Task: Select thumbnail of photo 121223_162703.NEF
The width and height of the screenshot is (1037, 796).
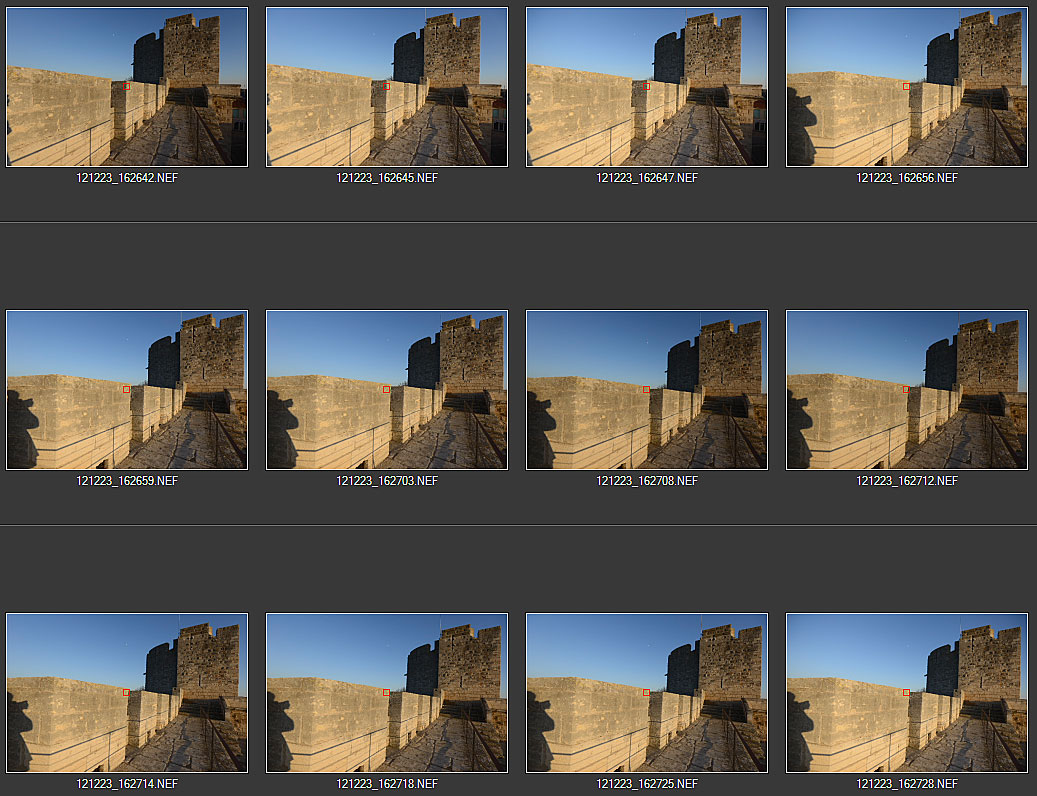Action: pos(387,390)
